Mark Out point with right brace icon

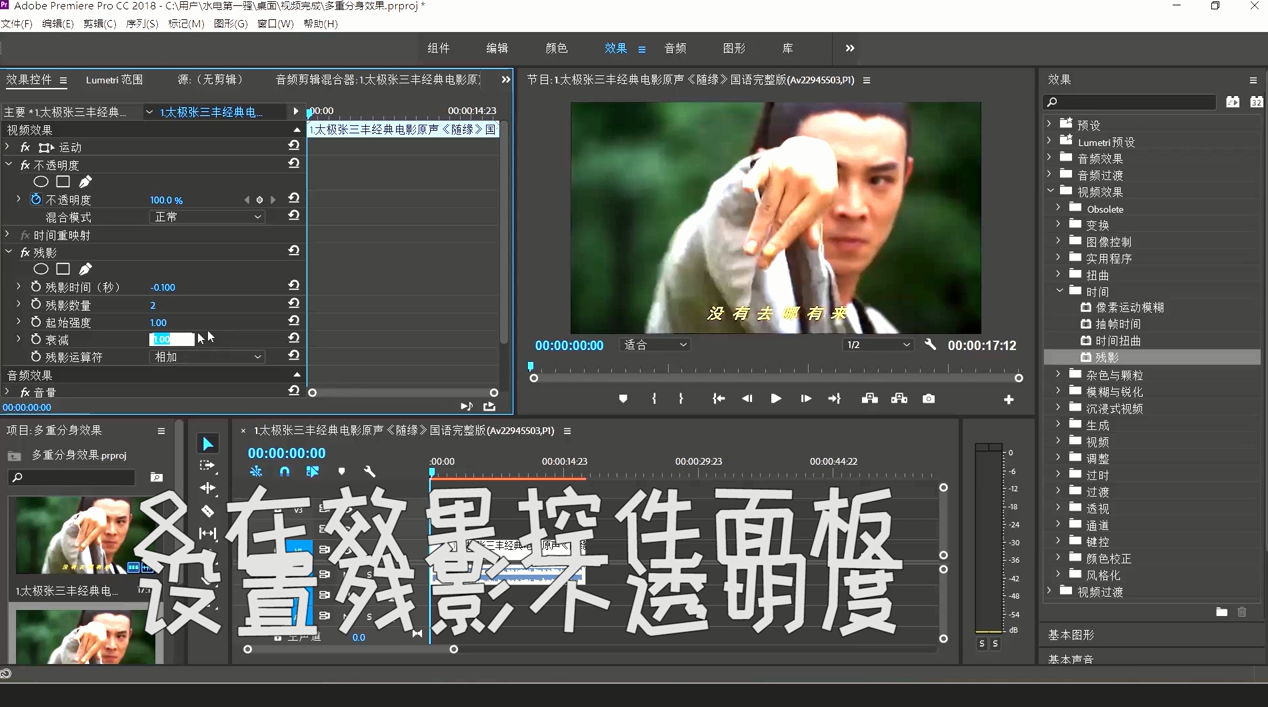pyautogui.click(x=681, y=398)
